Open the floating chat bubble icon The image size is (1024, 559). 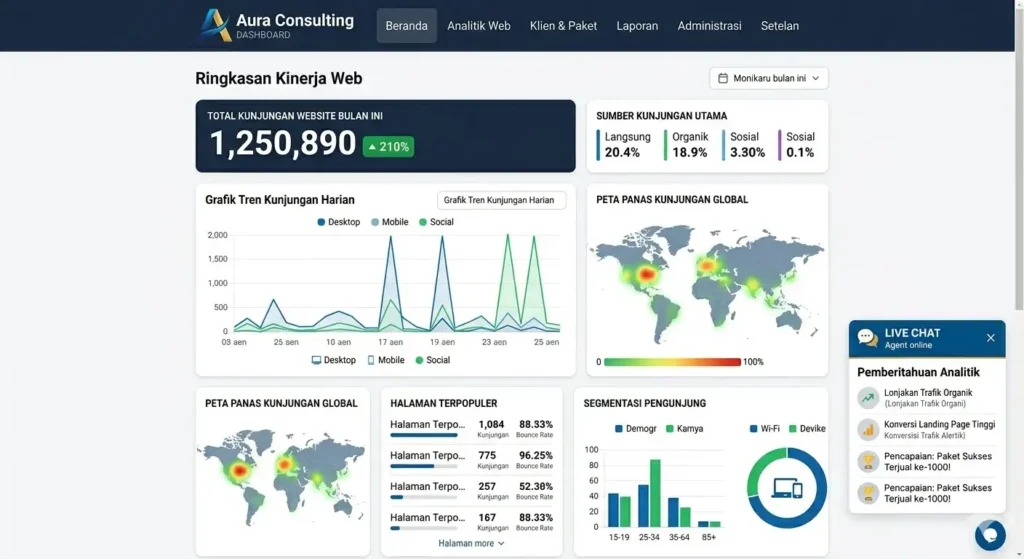coord(990,535)
